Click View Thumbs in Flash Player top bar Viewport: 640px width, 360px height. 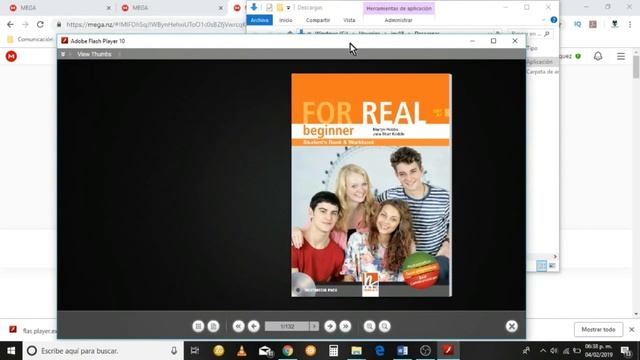[94, 54]
